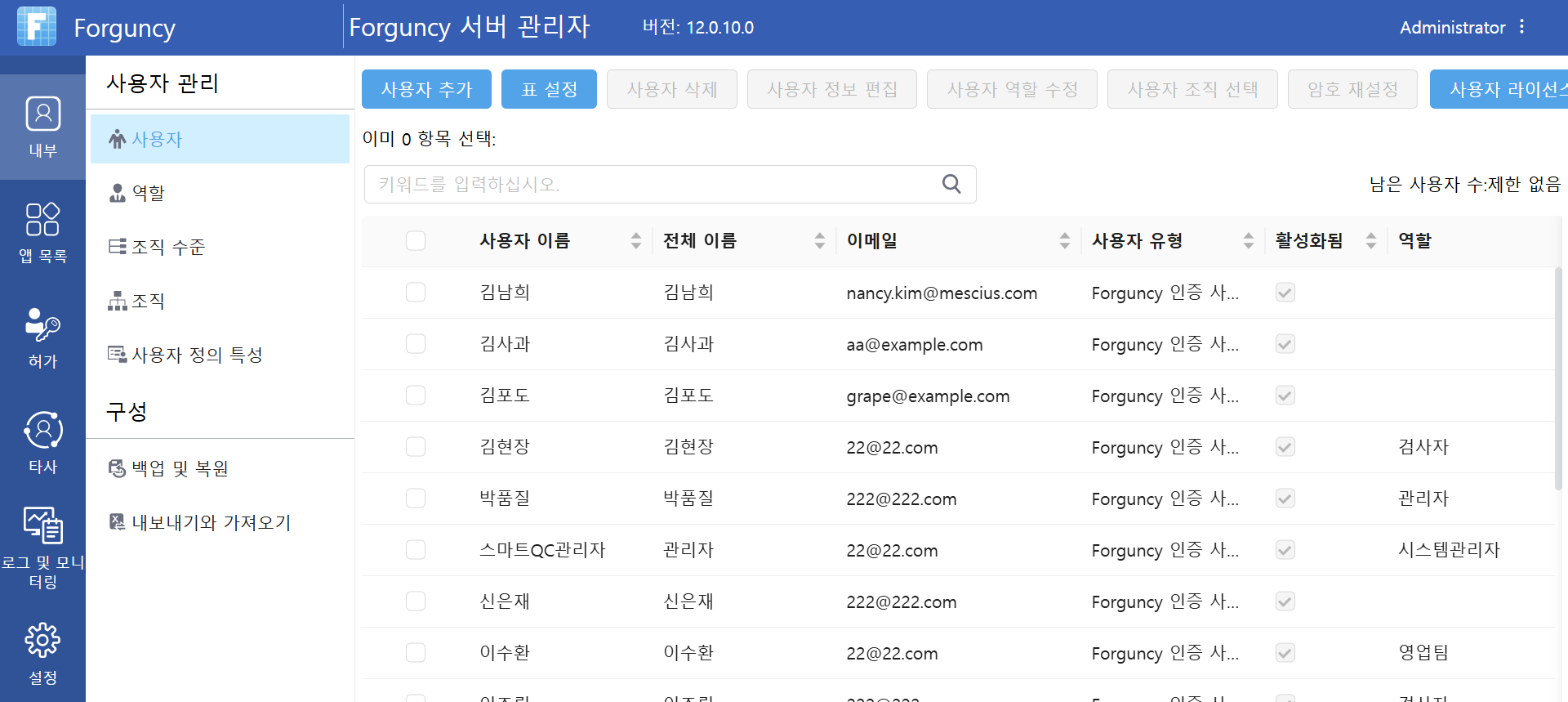
Task: Check the row checkbox for 김포도
Action: coord(416,396)
